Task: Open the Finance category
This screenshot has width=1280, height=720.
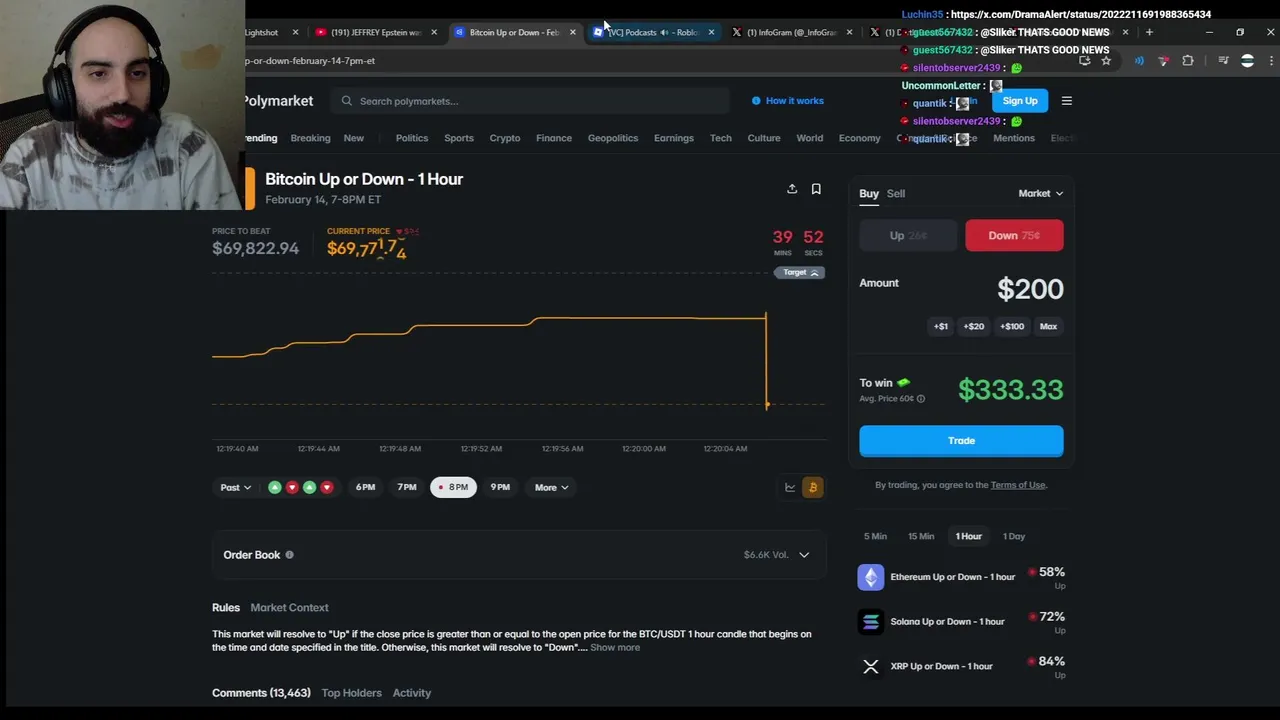Action: click(x=554, y=138)
